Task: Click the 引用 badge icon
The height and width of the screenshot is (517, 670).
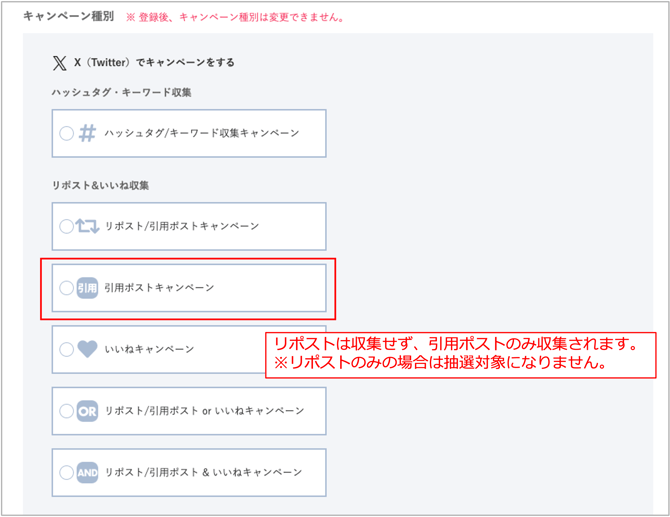Action: click(x=87, y=288)
